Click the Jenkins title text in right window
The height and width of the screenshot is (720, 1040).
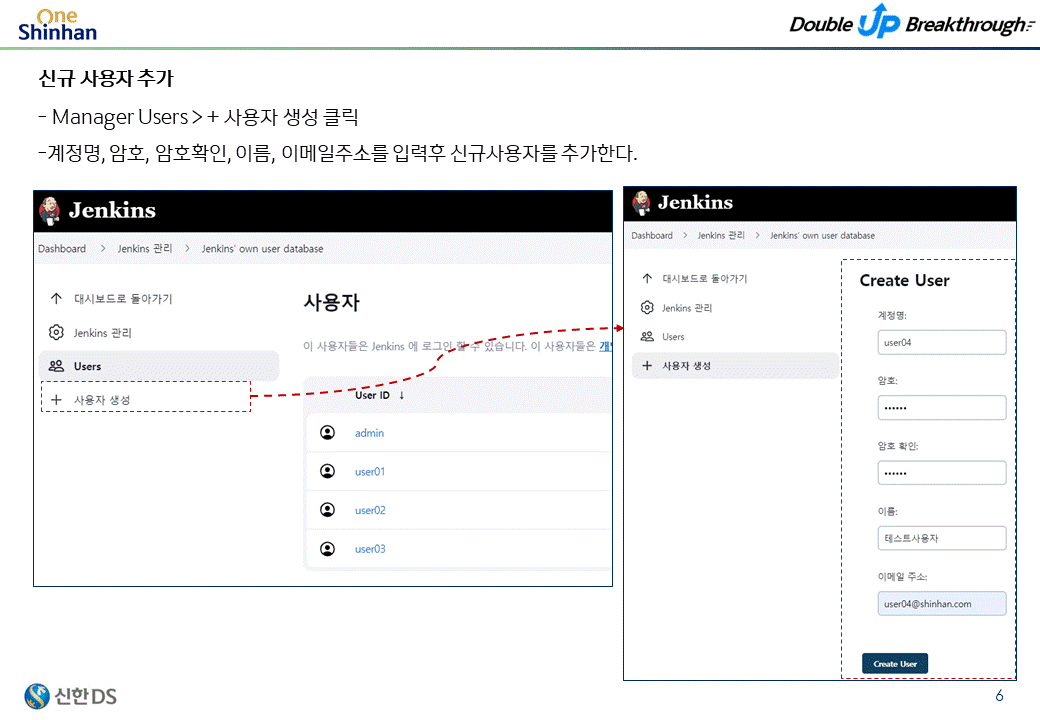(x=695, y=202)
